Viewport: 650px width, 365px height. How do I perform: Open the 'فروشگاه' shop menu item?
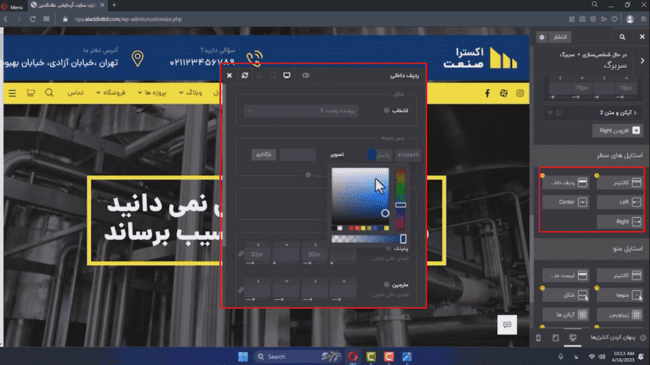pyautogui.click(x=111, y=92)
